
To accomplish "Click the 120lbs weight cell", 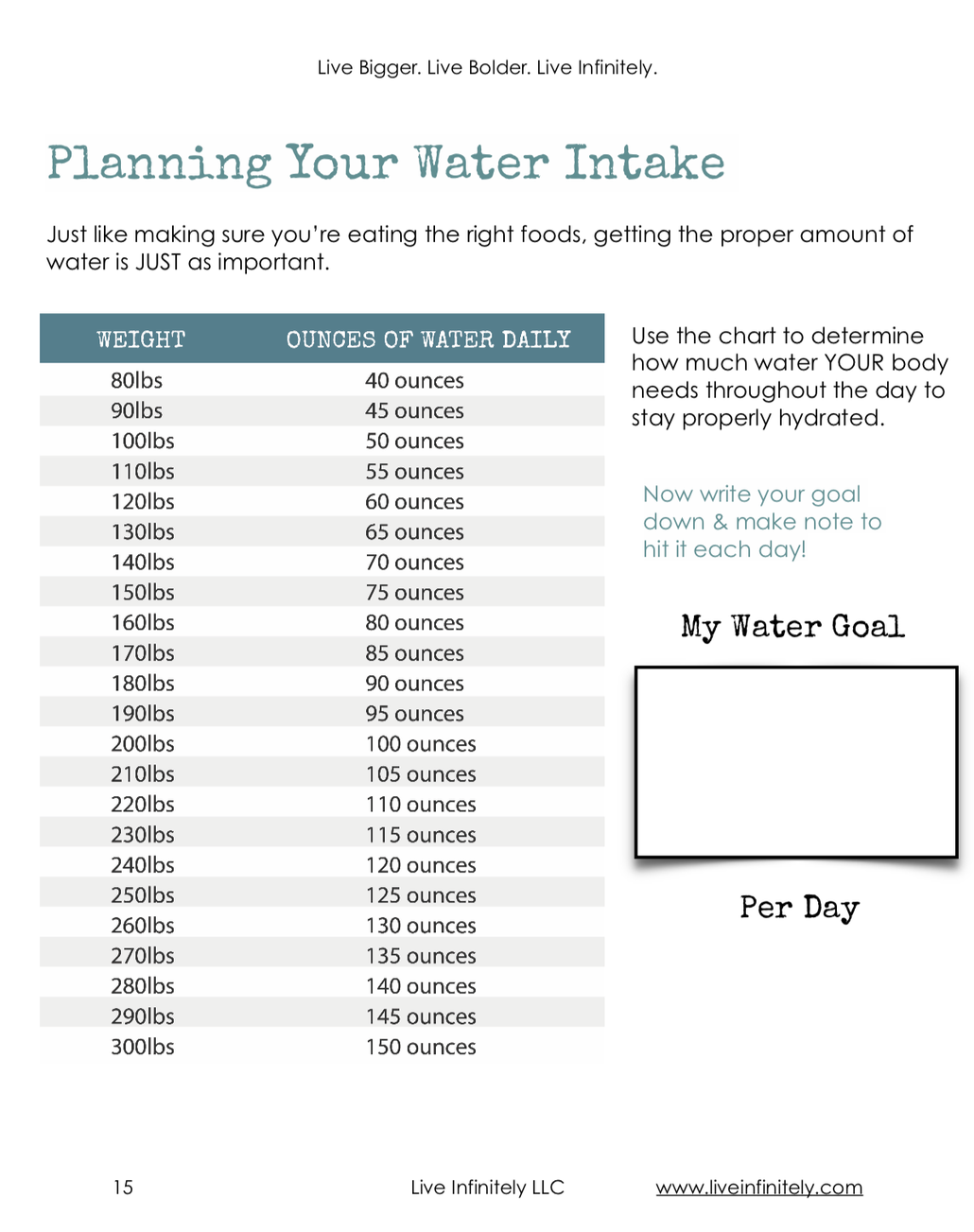I will 143,501.
